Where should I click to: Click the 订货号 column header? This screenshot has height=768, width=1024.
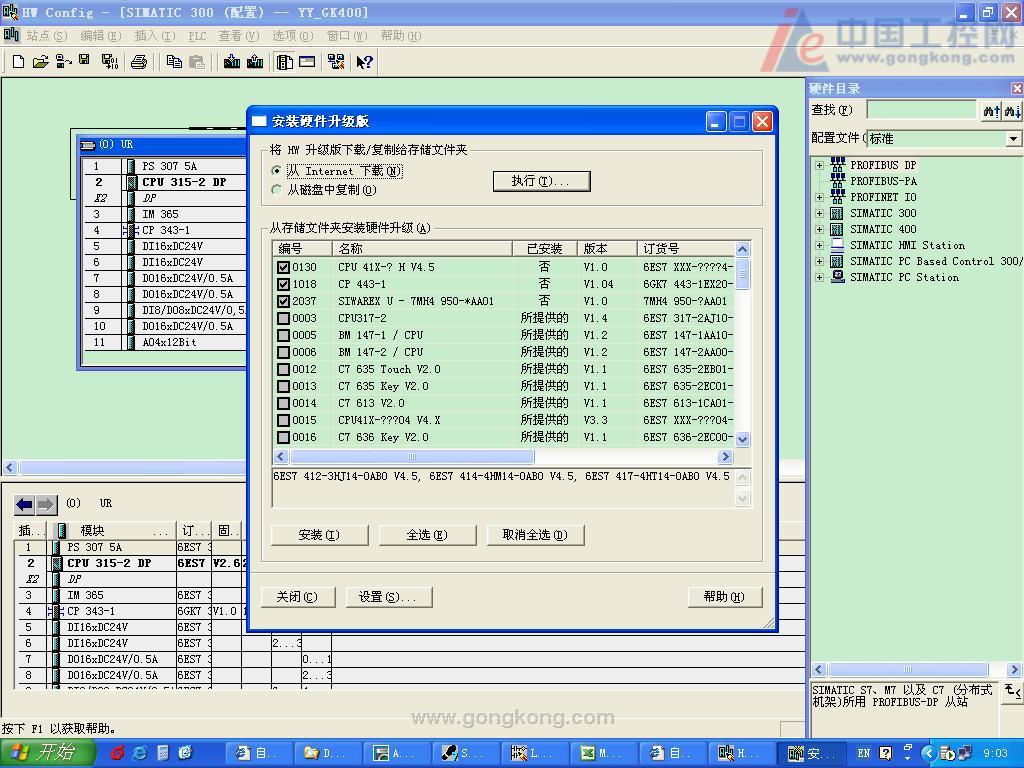(x=685, y=249)
